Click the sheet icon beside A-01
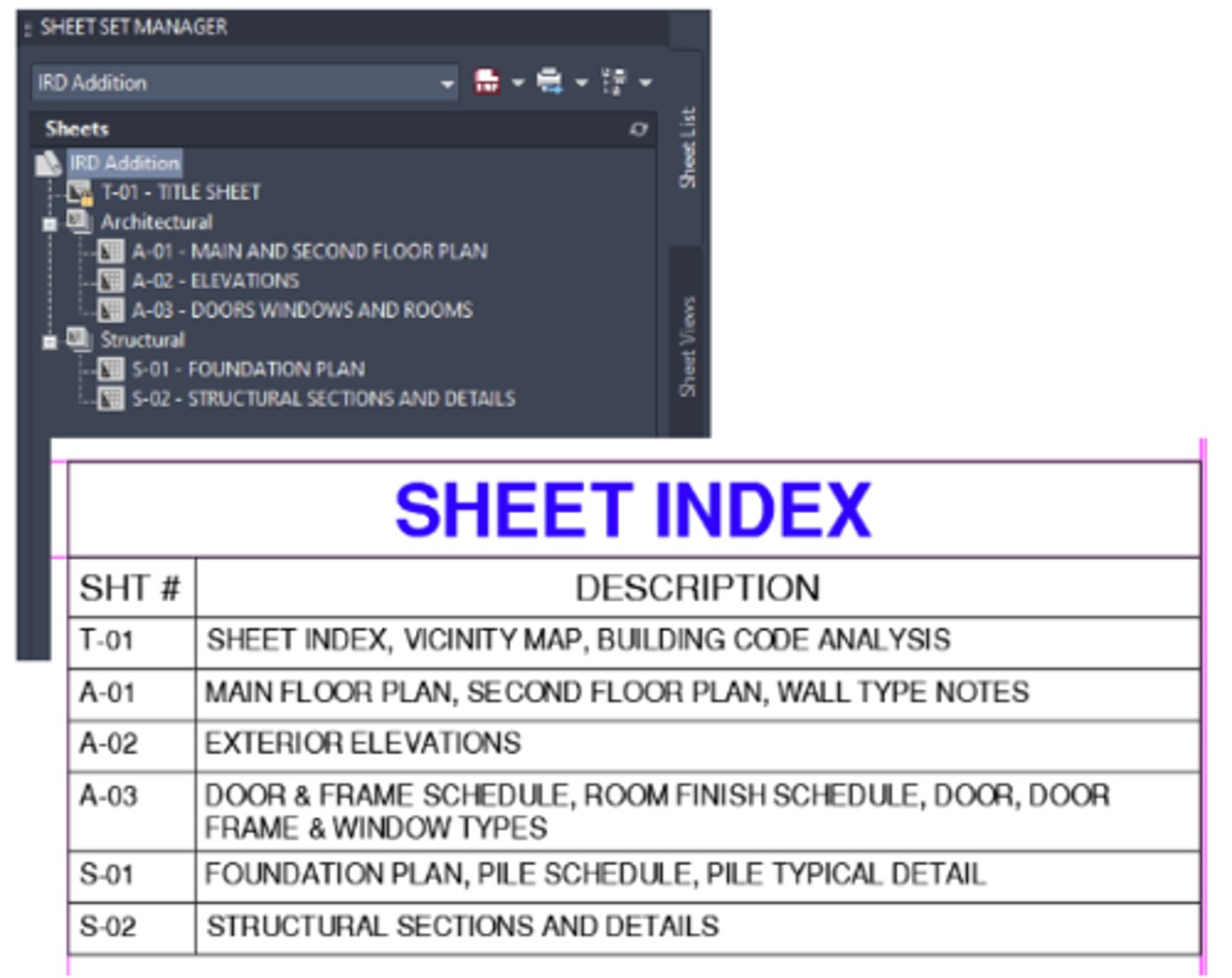1232x978 pixels. click(x=111, y=252)
